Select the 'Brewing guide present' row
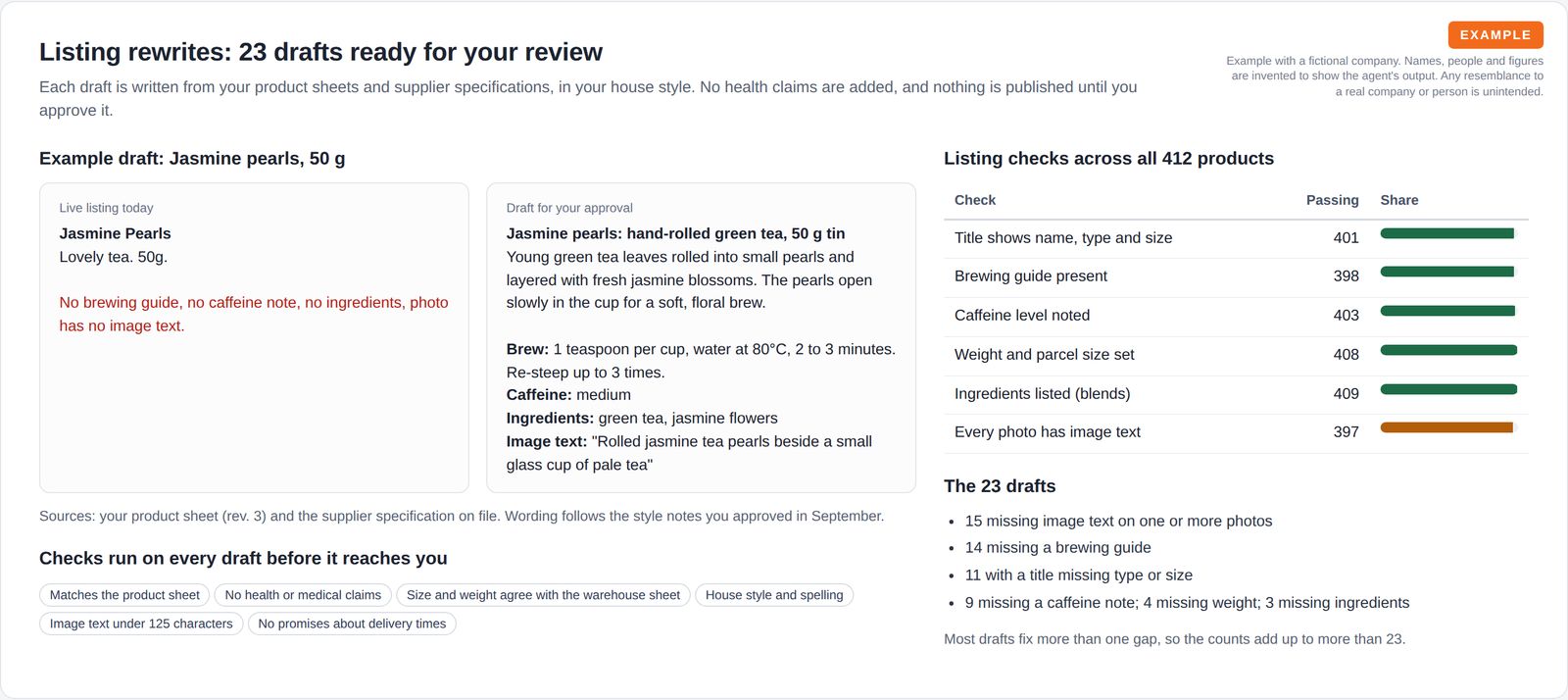Viewport: 1568px width, 700px height. [1236, 277]
